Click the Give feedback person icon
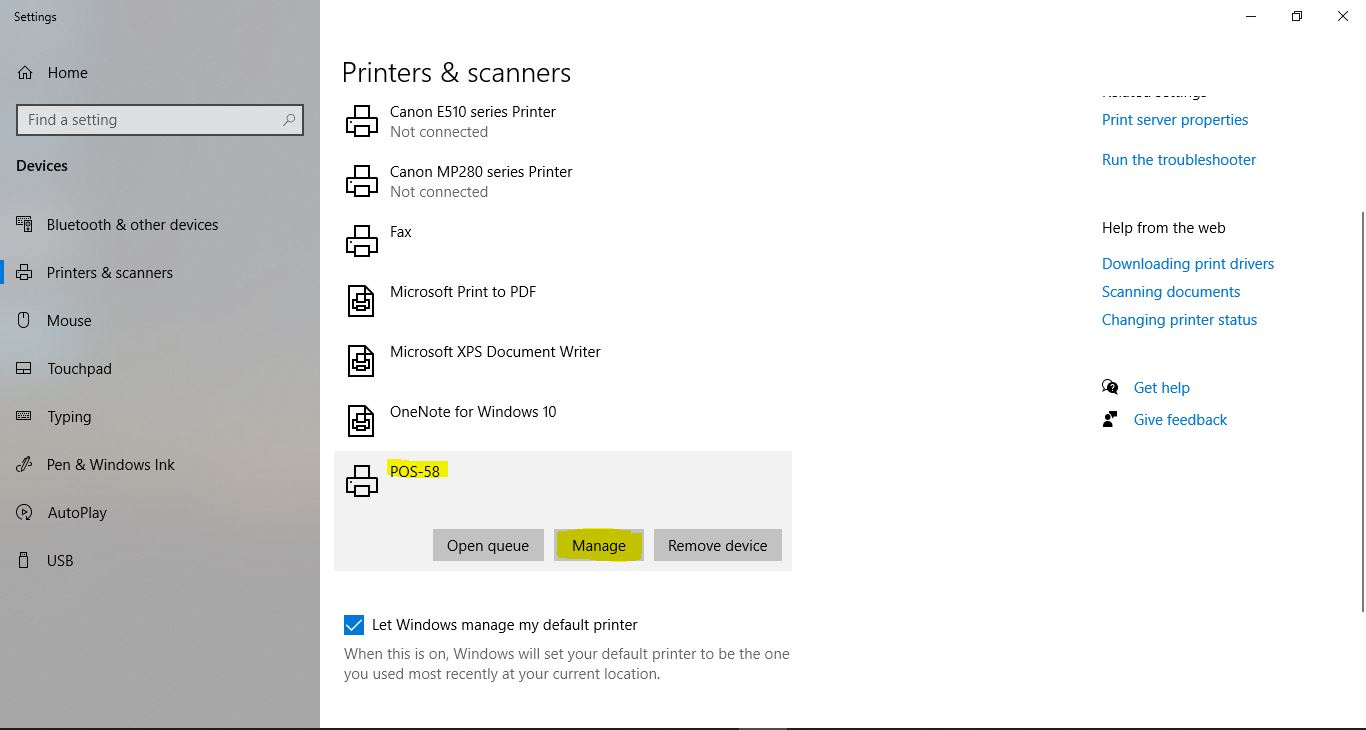The image size is (1366, 730). pyautogui.click(x=1110, y=419)
